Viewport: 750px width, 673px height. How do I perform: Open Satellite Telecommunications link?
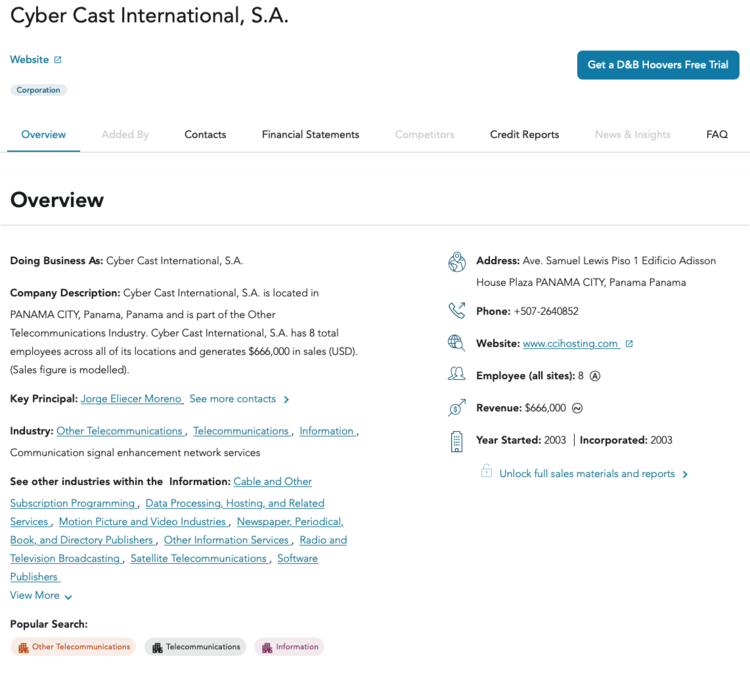pyautogui.click(x=199, y=559)
